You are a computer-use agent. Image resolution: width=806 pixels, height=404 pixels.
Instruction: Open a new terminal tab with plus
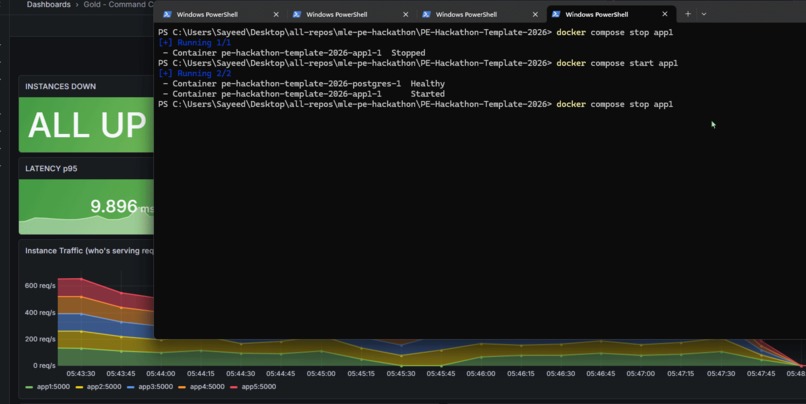(x=688, y=14)
